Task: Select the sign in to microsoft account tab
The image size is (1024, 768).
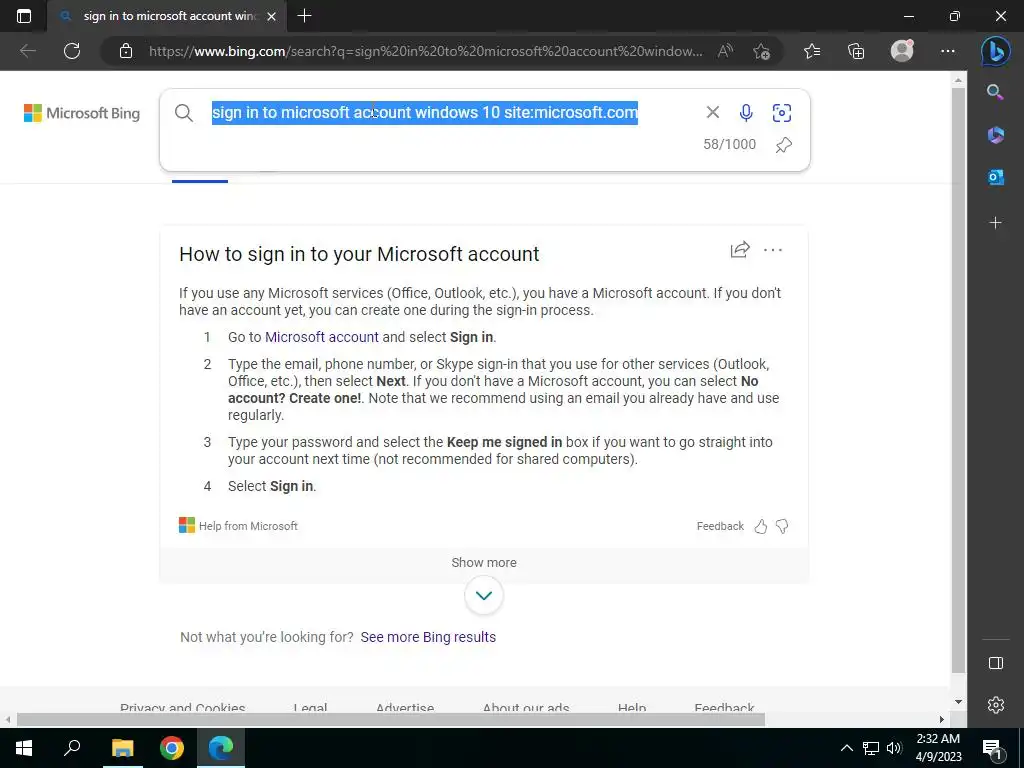Action: click(x=168, y=16)
